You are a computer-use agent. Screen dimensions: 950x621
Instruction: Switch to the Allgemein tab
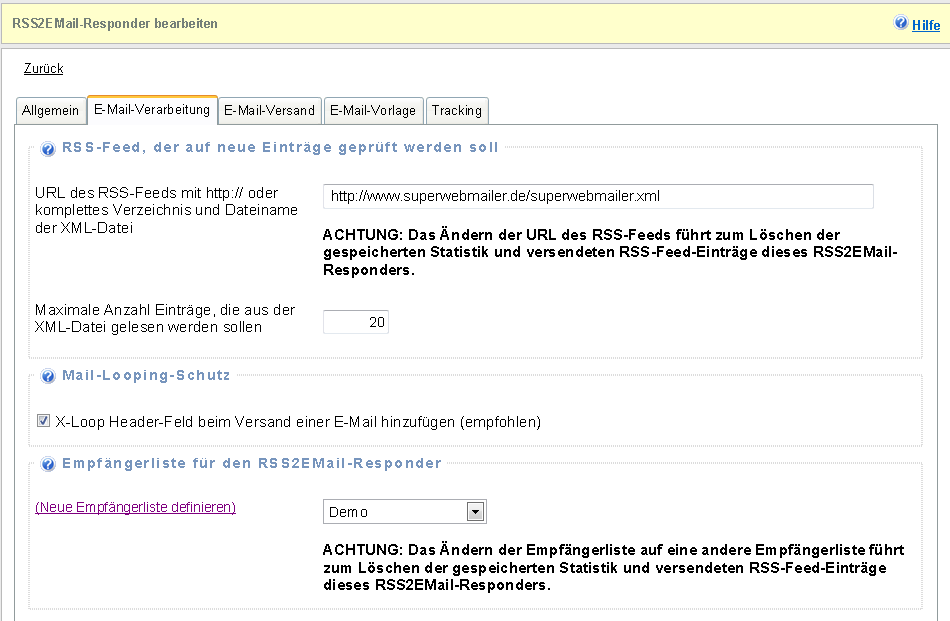50,111
